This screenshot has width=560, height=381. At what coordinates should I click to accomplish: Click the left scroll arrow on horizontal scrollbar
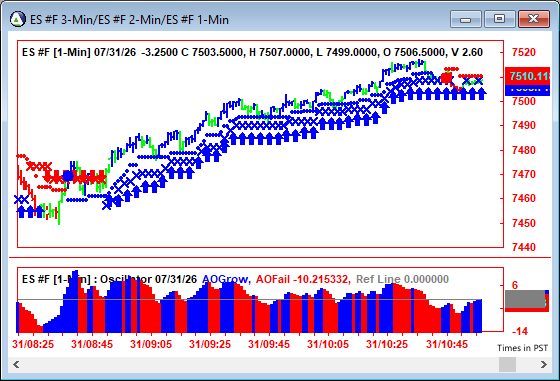(x=16, y=365)
